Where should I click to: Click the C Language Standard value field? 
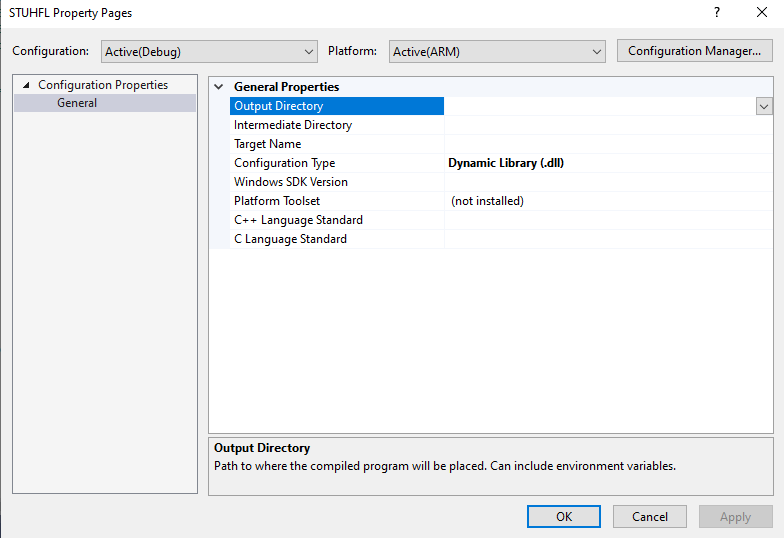click(x=608, y=239)
